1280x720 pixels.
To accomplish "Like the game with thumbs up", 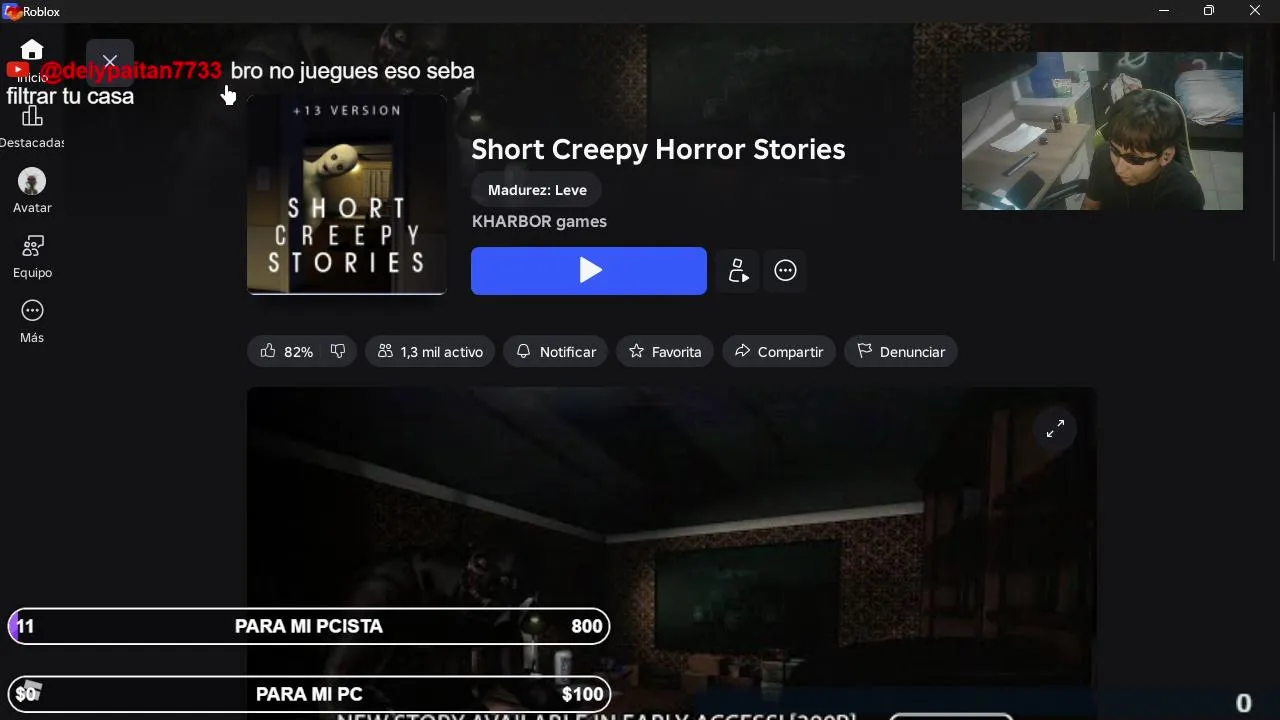I will click(268, 351).
